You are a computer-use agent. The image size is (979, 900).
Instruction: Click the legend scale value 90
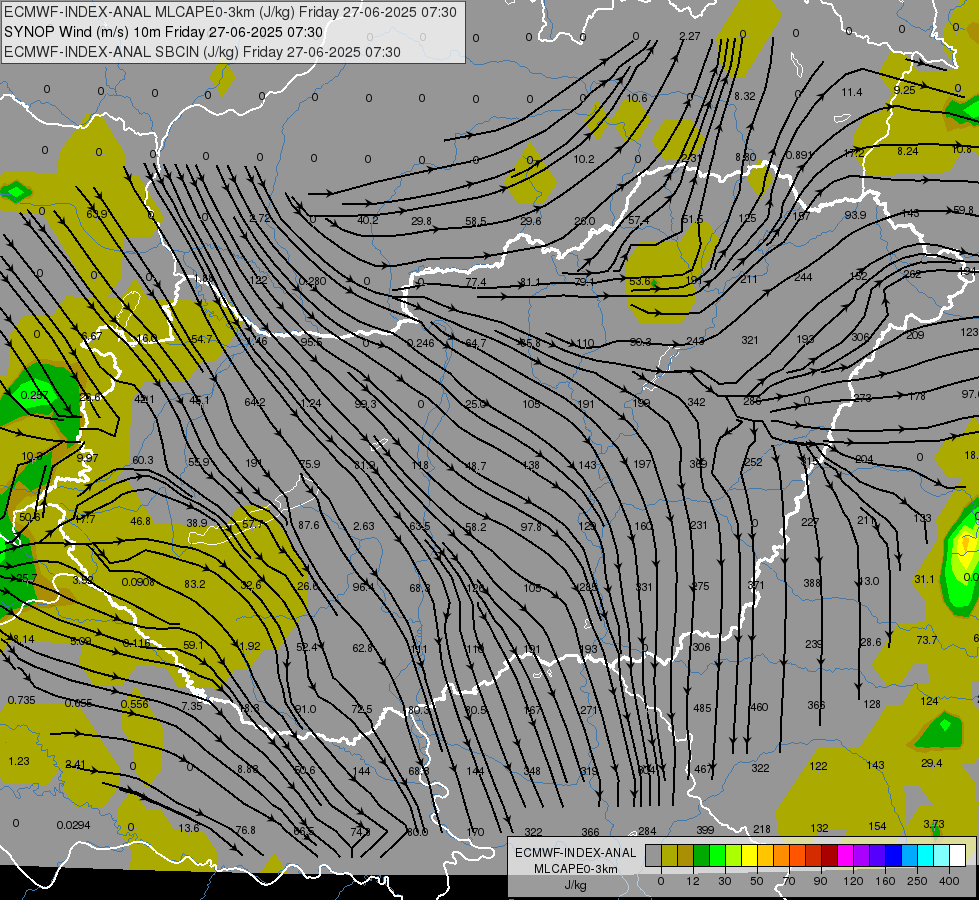[820, 881]
